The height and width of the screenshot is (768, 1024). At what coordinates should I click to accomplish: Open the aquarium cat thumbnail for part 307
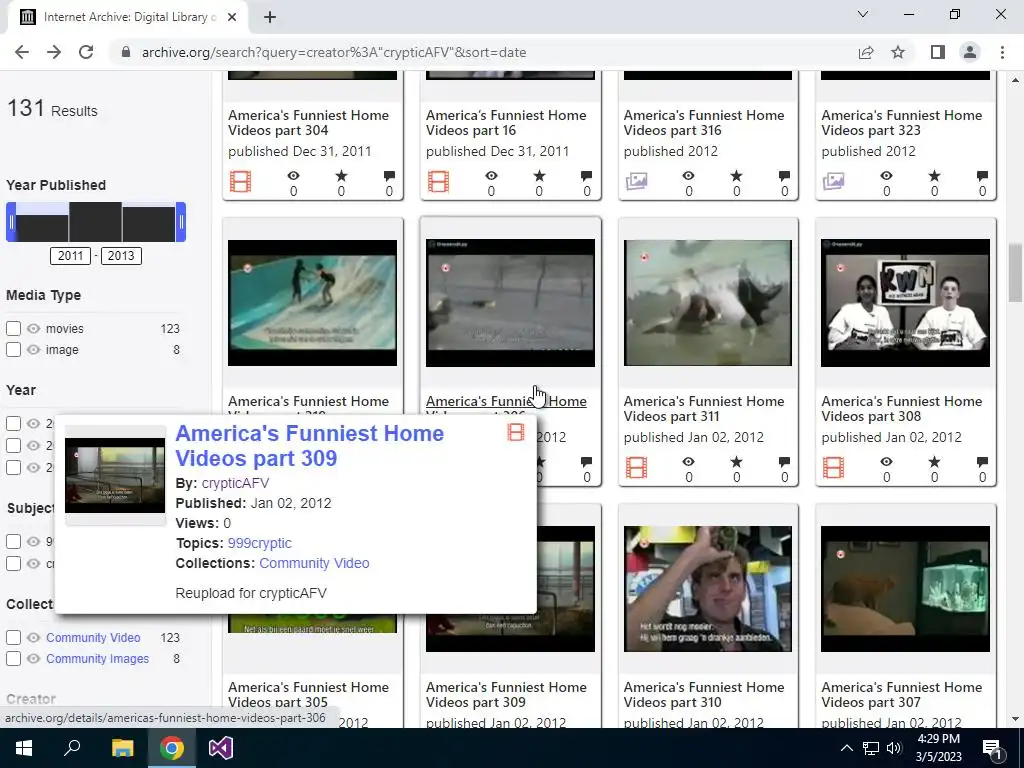point(905,588)
